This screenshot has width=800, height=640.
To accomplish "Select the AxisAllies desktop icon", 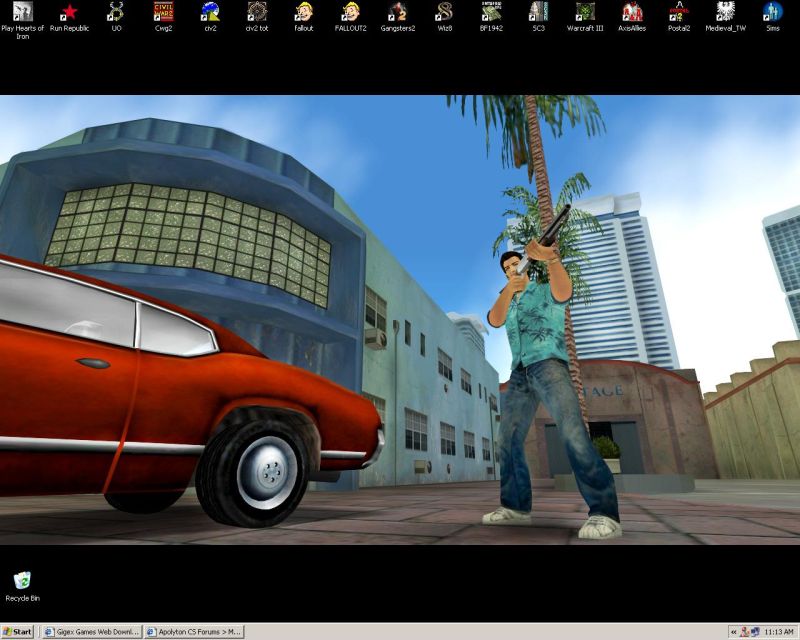I will (x=632, y=13).
